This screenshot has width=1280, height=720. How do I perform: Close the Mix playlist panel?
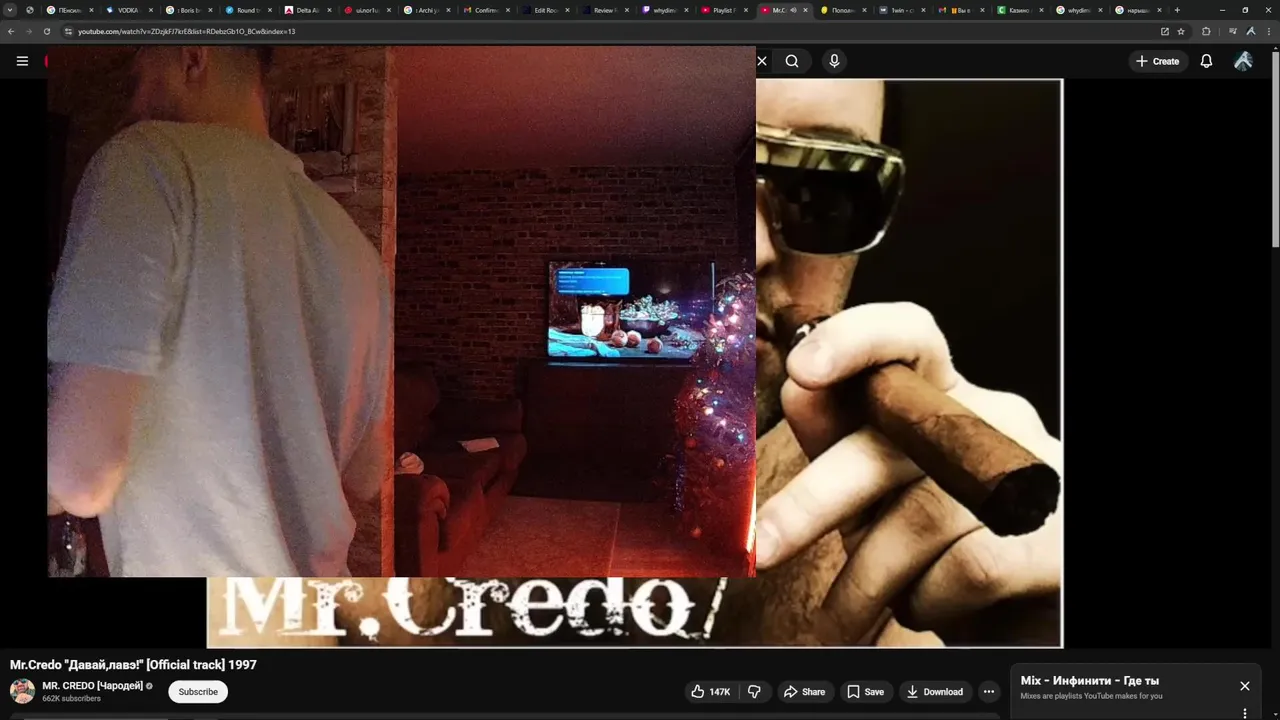tap(1245, 686)
